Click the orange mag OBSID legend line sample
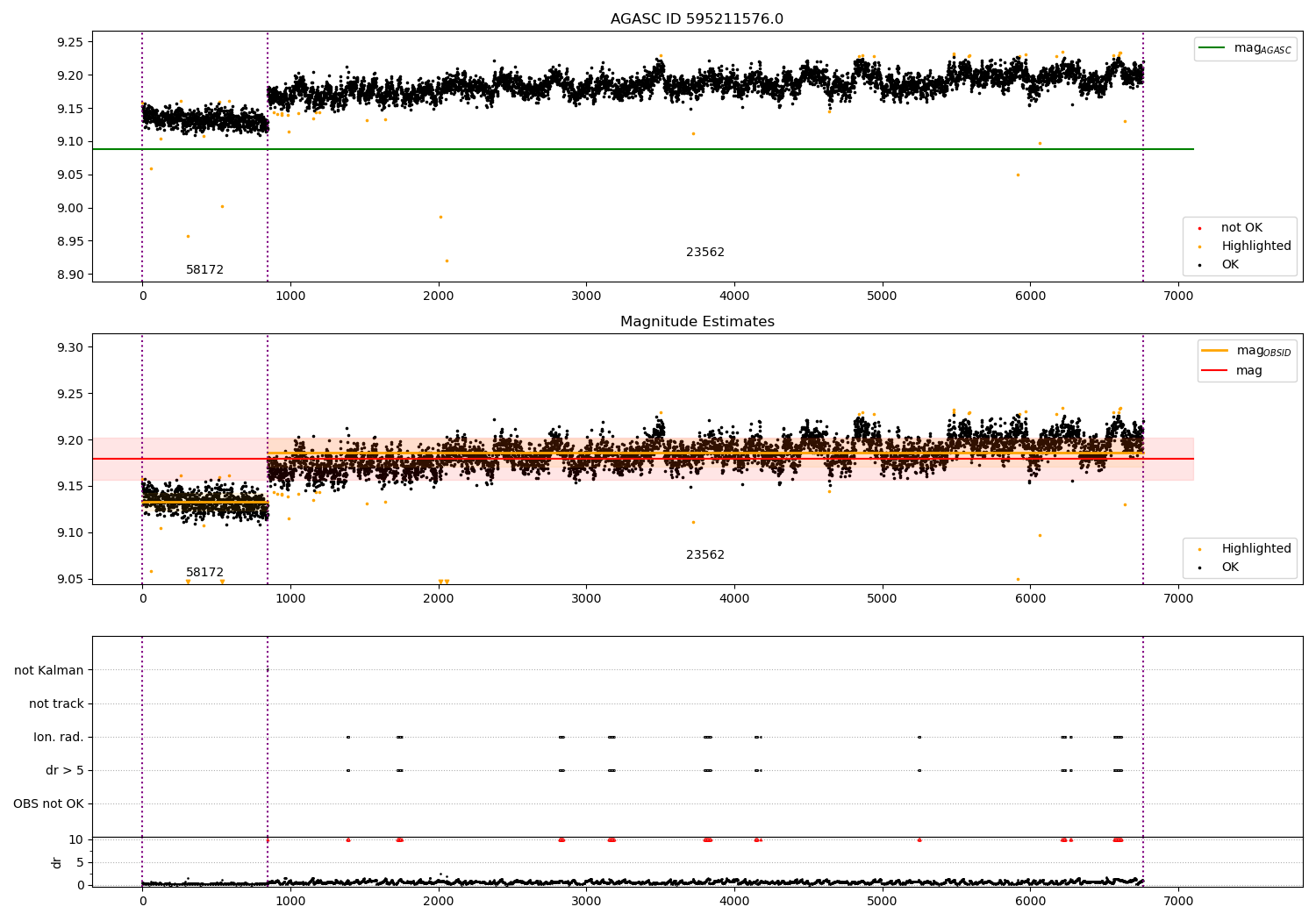The height and width of the screenshot is (921, 1316). point(1215,351)
